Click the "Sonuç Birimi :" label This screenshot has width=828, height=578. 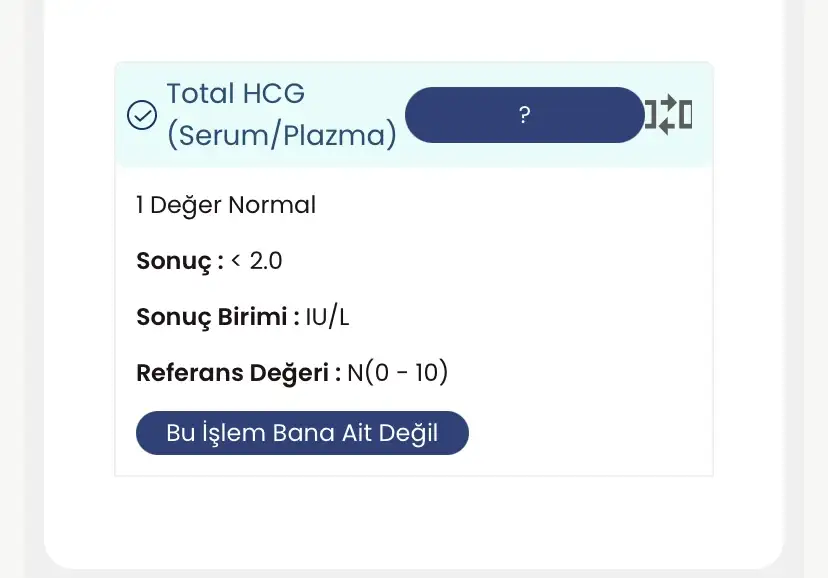pyautogui.click(x=218, y=318)
